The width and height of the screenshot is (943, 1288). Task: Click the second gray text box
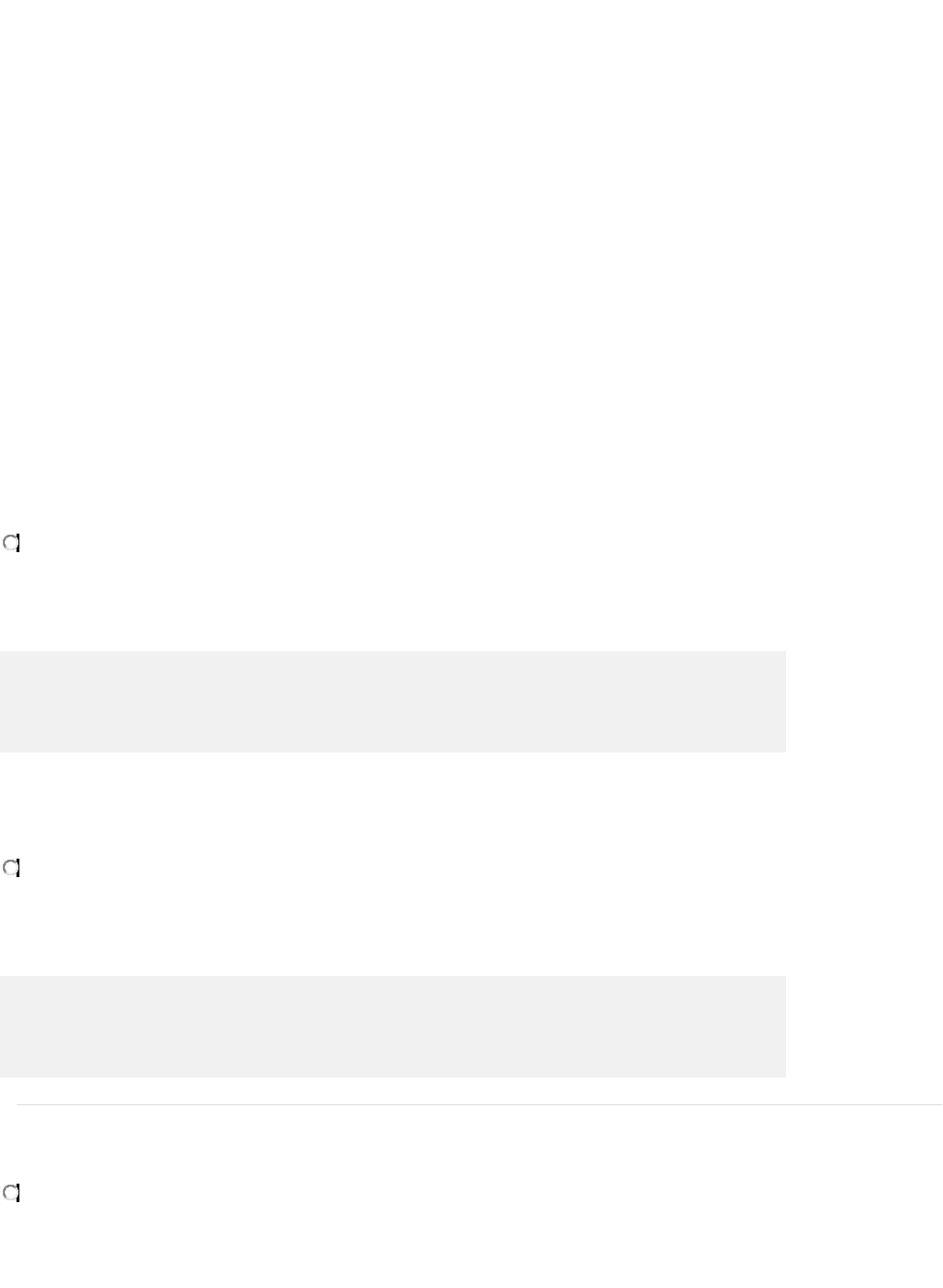point(393,1026)
